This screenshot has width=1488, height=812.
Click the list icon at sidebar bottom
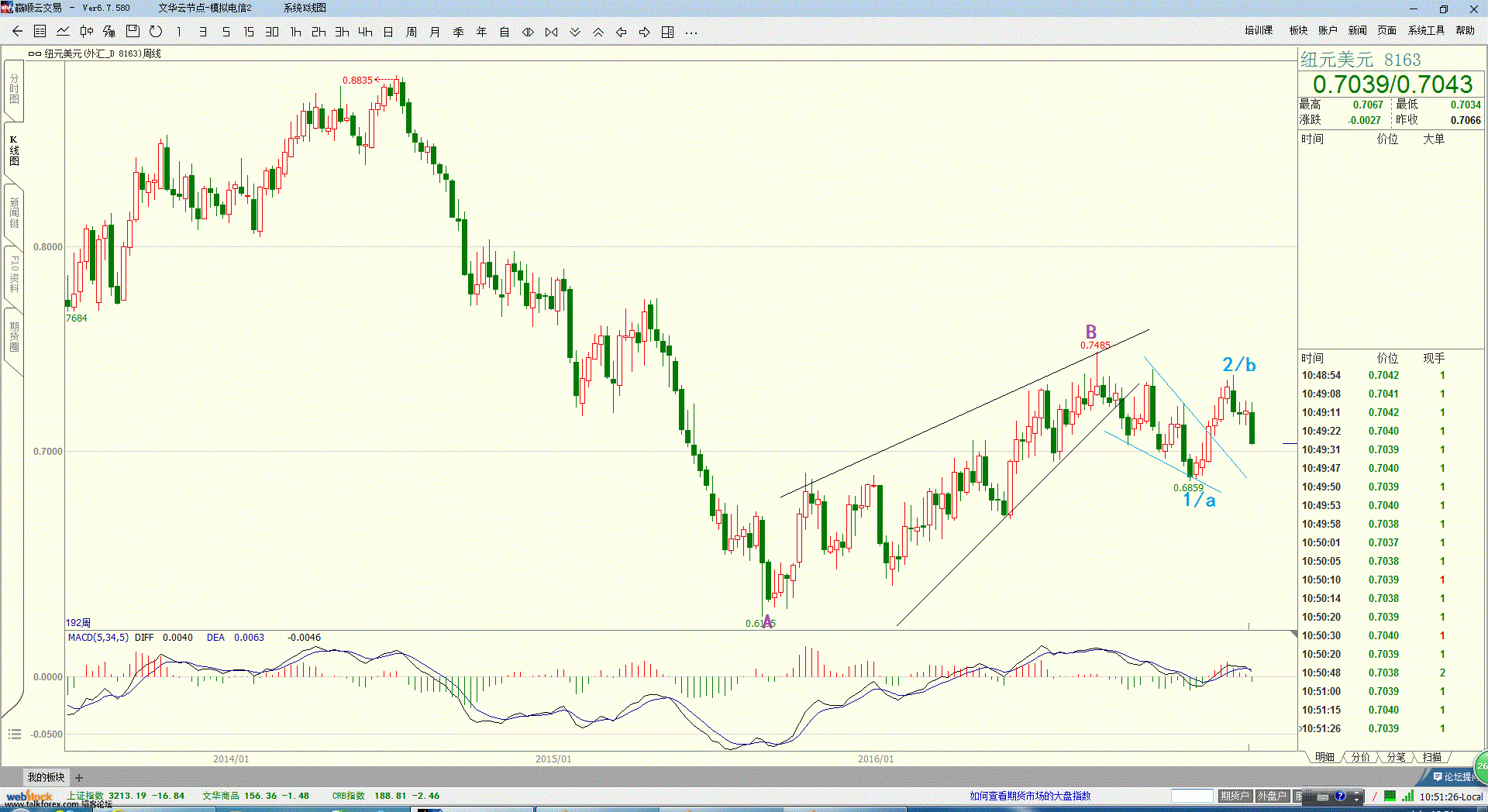click(x=15, y=734)
